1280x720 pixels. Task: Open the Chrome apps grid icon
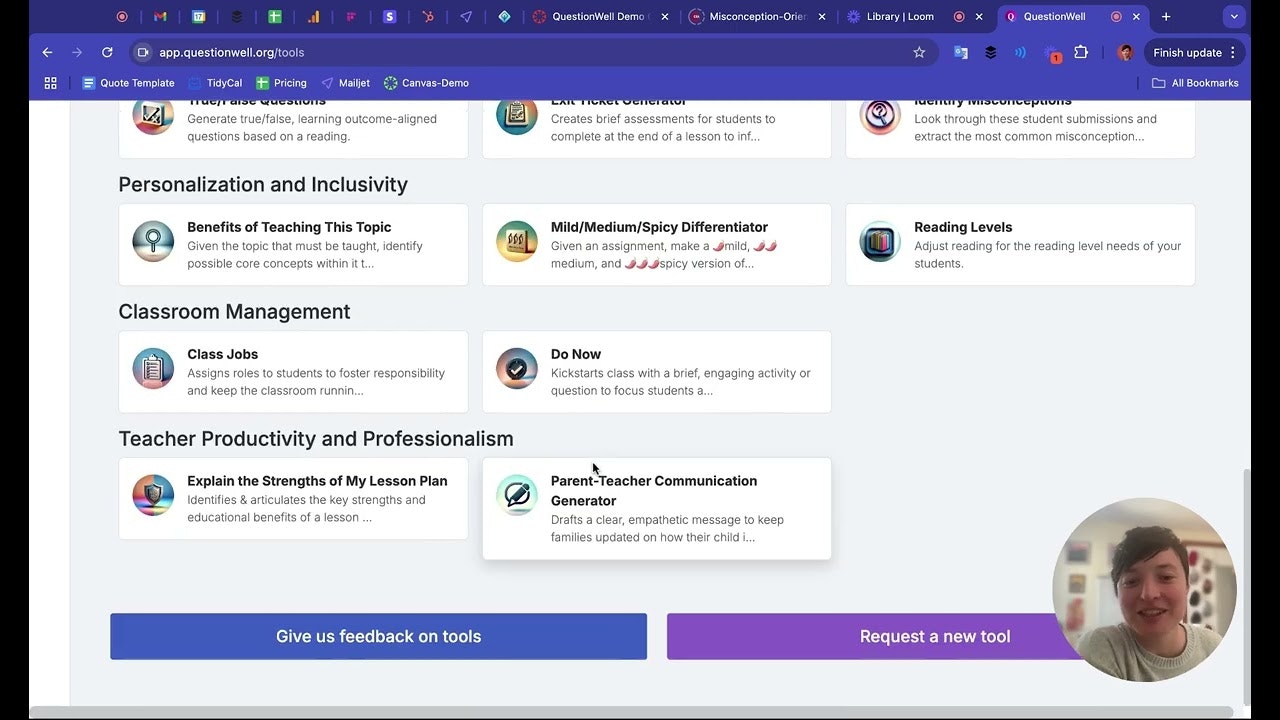(51, 83)
